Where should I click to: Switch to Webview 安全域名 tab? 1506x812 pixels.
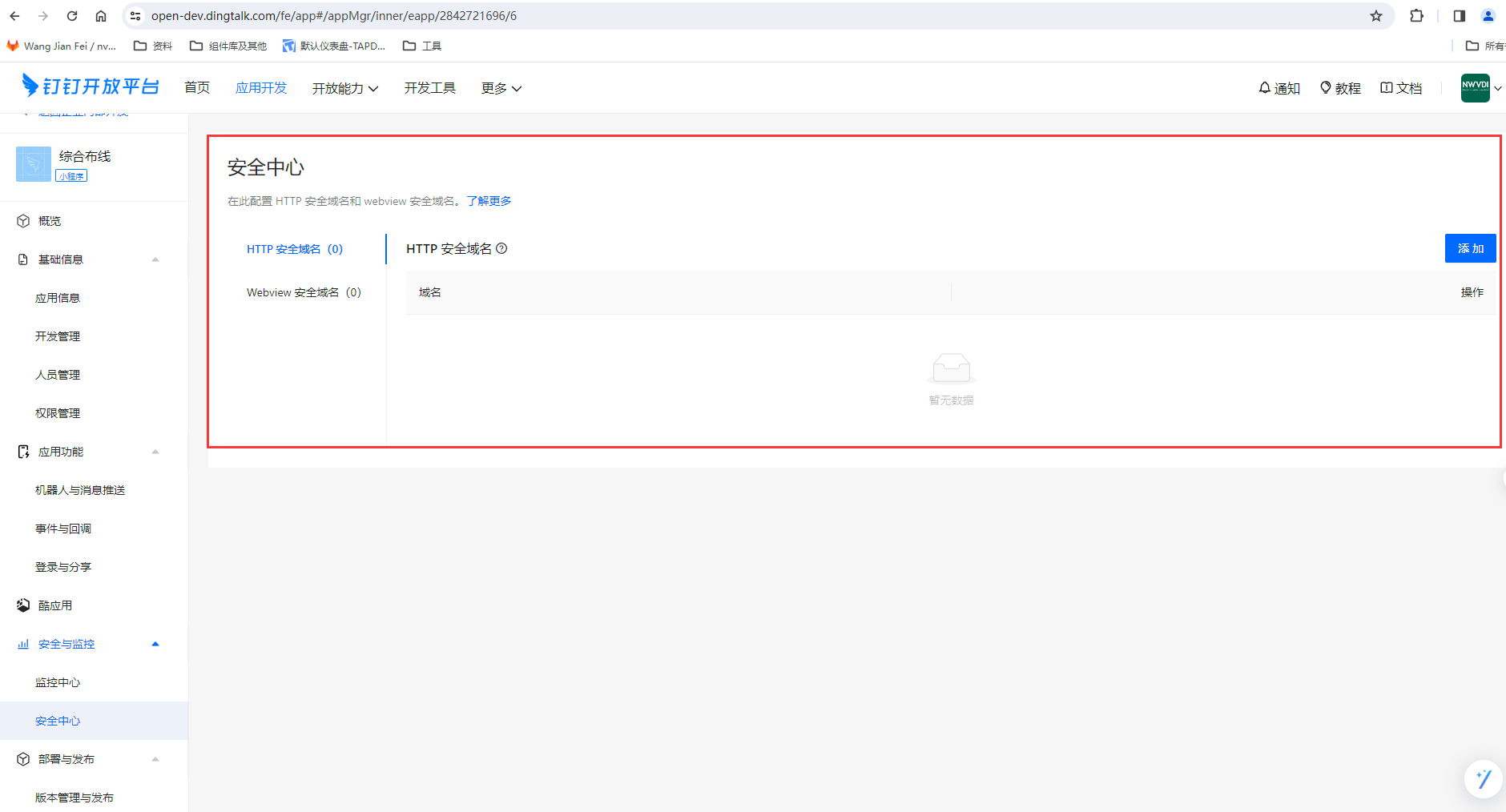(x=304, y=292)
